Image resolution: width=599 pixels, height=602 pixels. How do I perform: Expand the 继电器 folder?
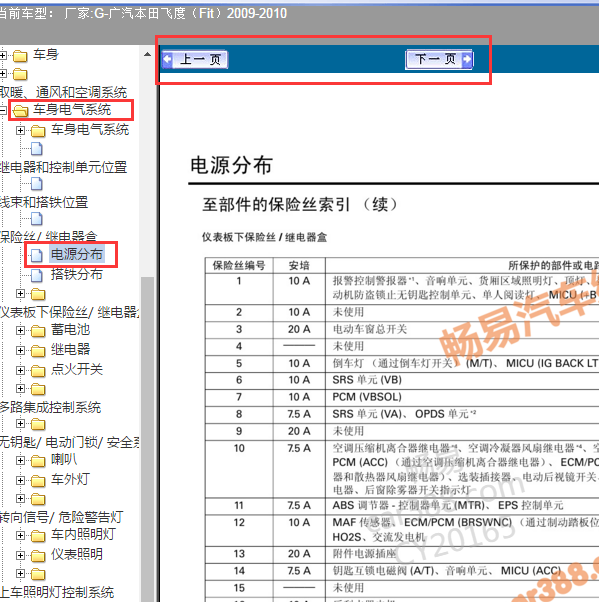pyautogui.click(x=20, y=351)
